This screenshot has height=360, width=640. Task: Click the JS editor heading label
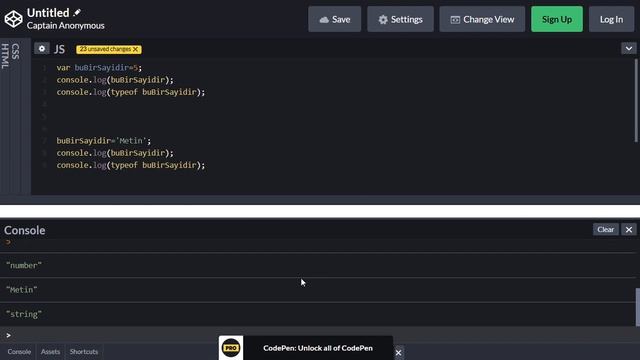pyautogui.click(x=60, y=49)
